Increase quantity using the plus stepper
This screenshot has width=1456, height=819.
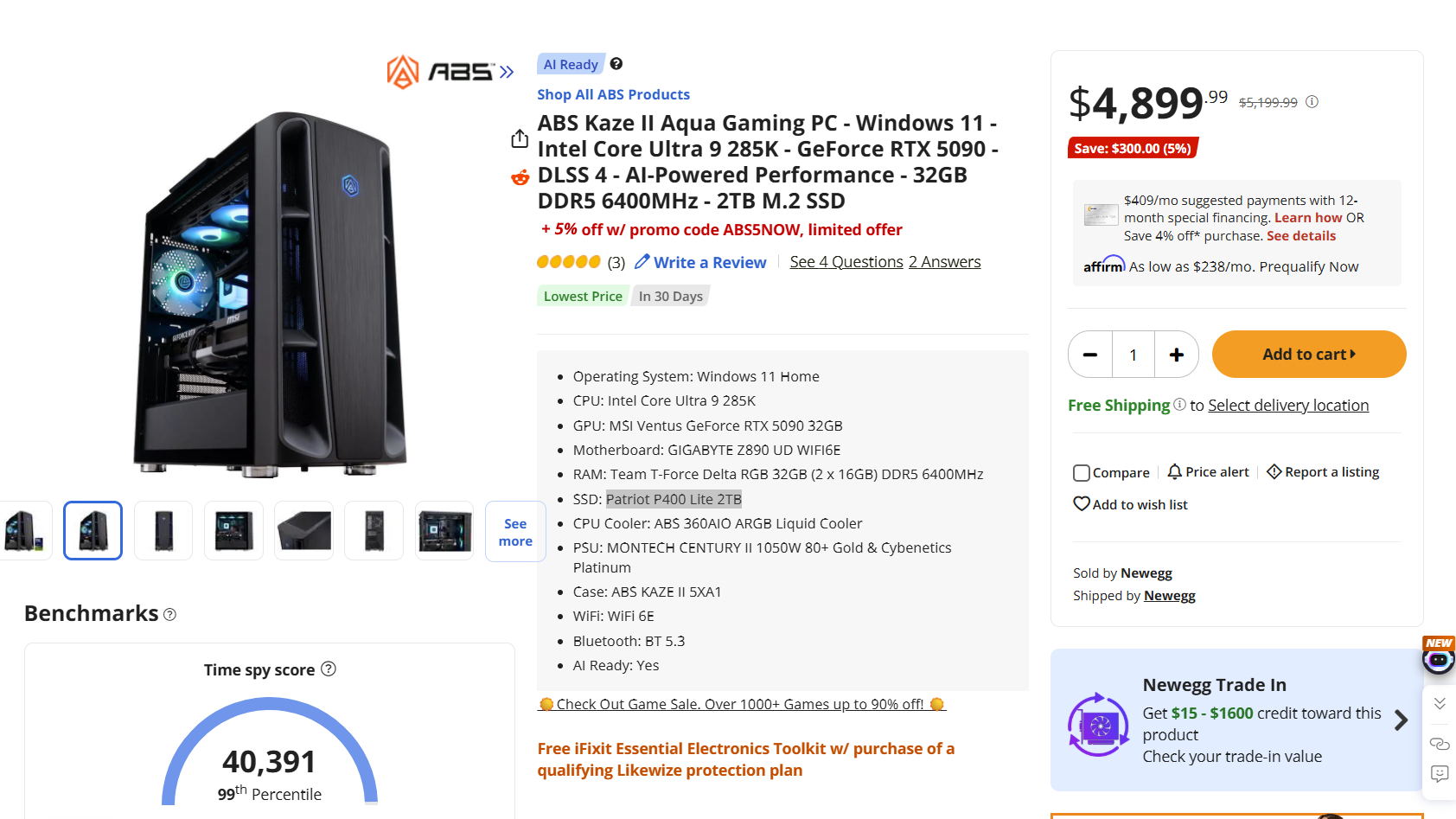1176,354
